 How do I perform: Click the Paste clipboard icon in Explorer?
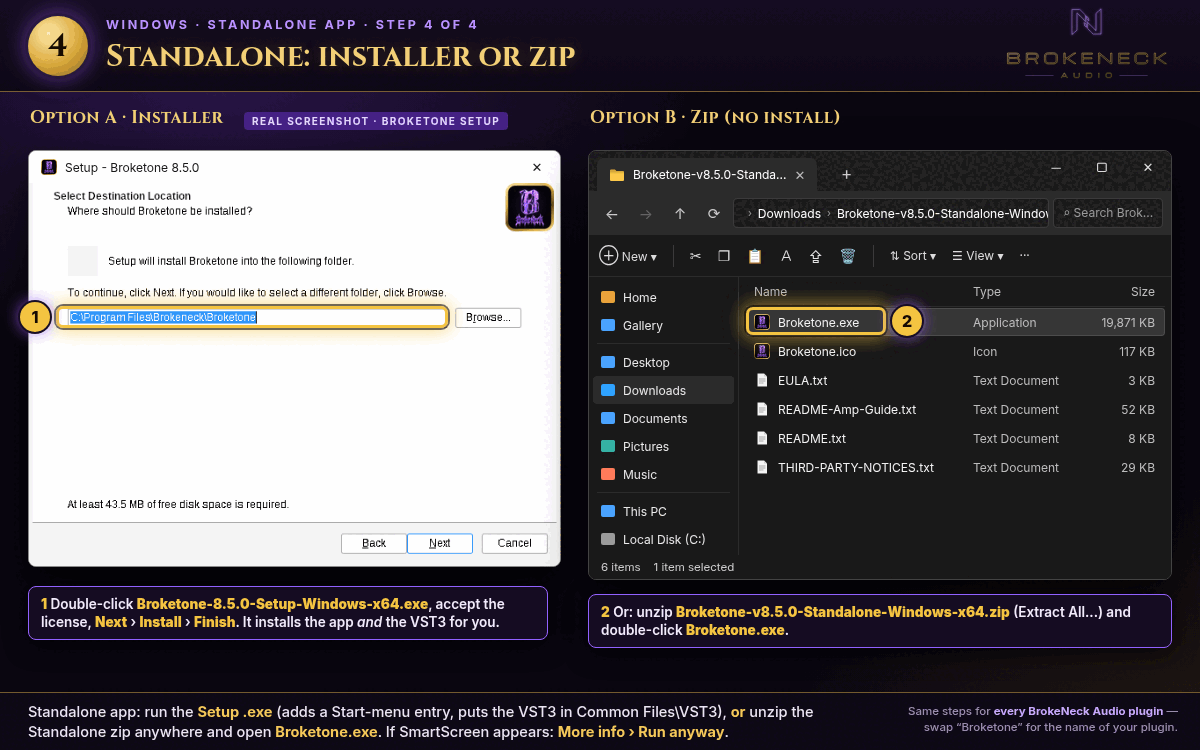(755, 256)
